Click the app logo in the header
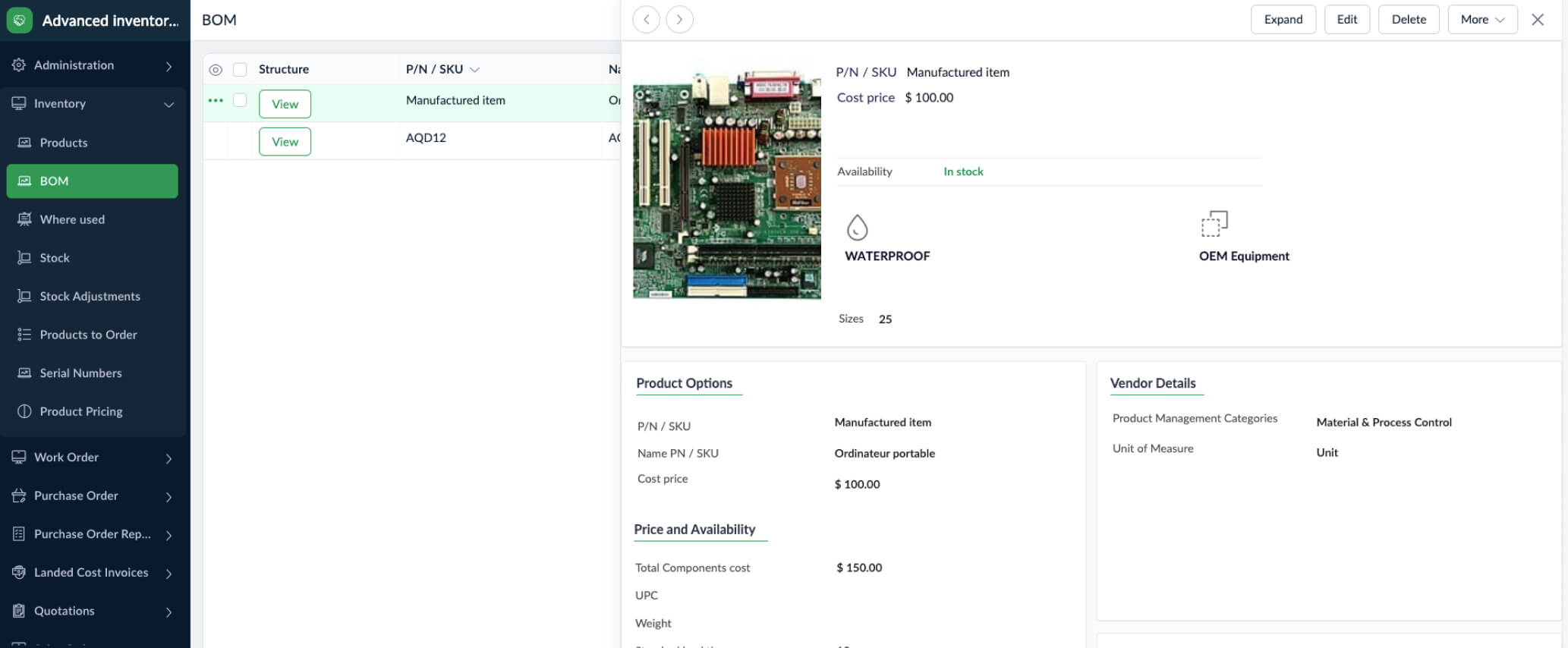This screenshot has height=648, width=1568. [20, 20]
